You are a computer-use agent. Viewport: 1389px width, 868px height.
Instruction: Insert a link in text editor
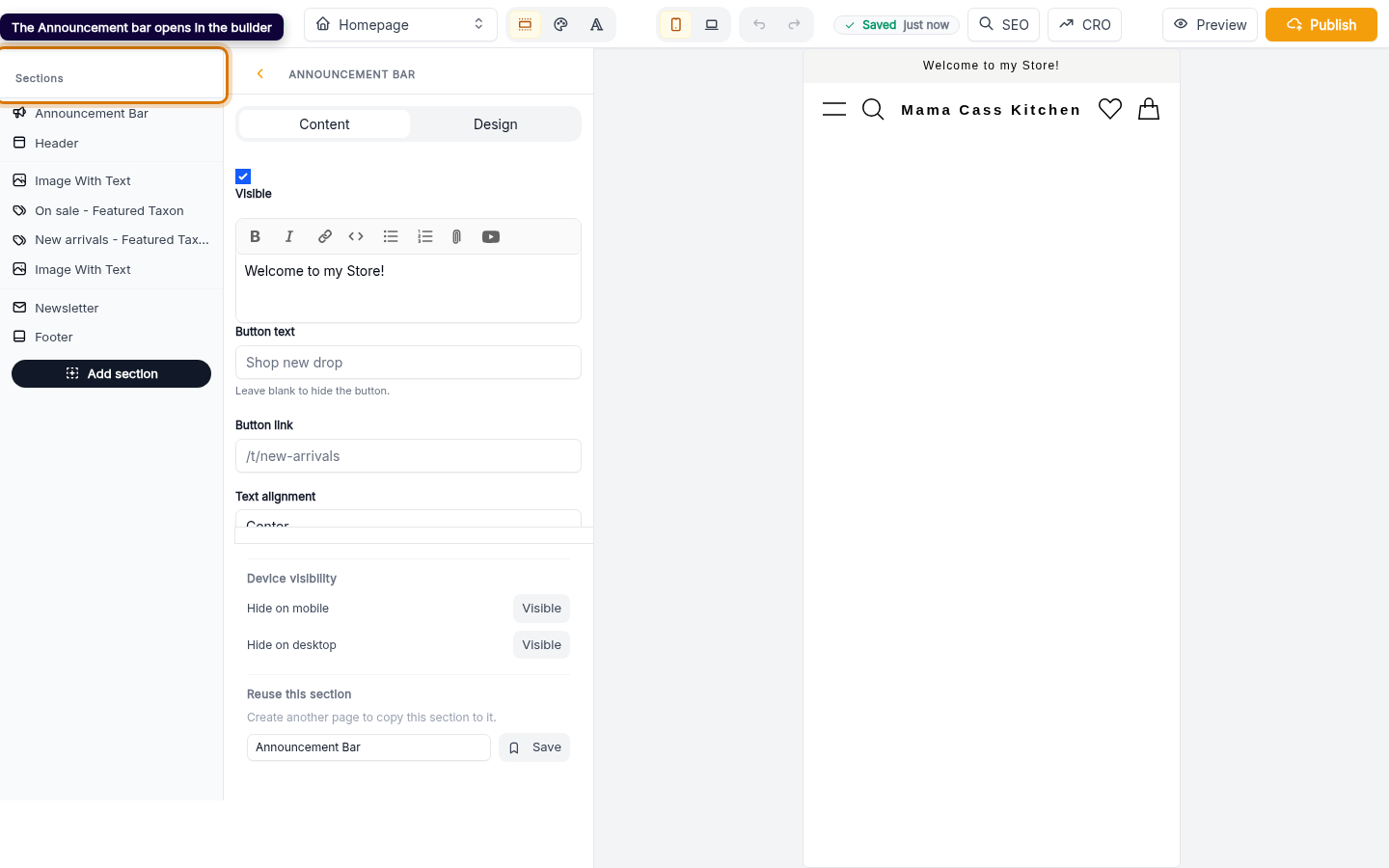[325, 236]
